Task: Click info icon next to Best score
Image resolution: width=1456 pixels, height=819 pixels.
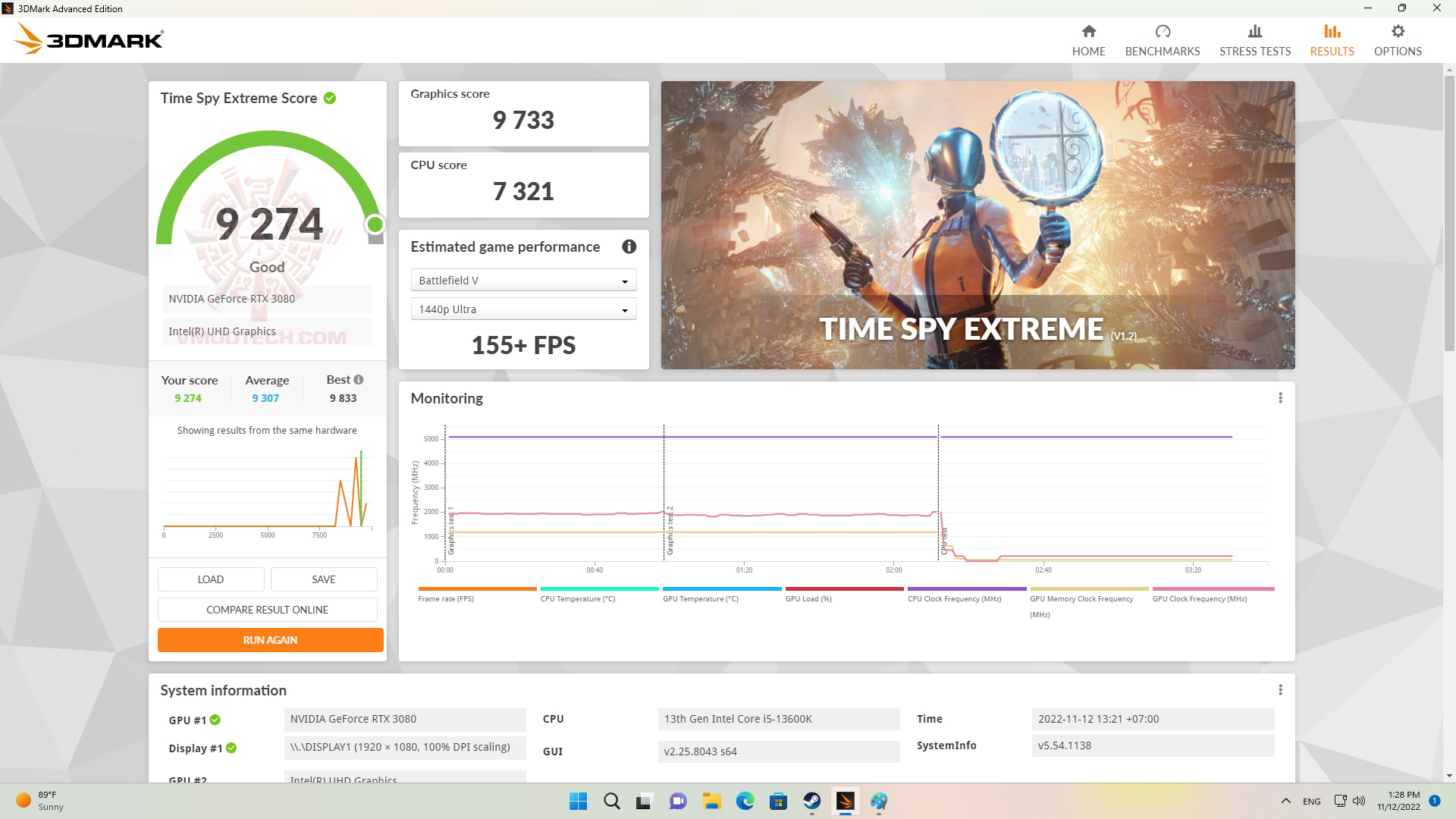Action: click(x=359, y=380)
